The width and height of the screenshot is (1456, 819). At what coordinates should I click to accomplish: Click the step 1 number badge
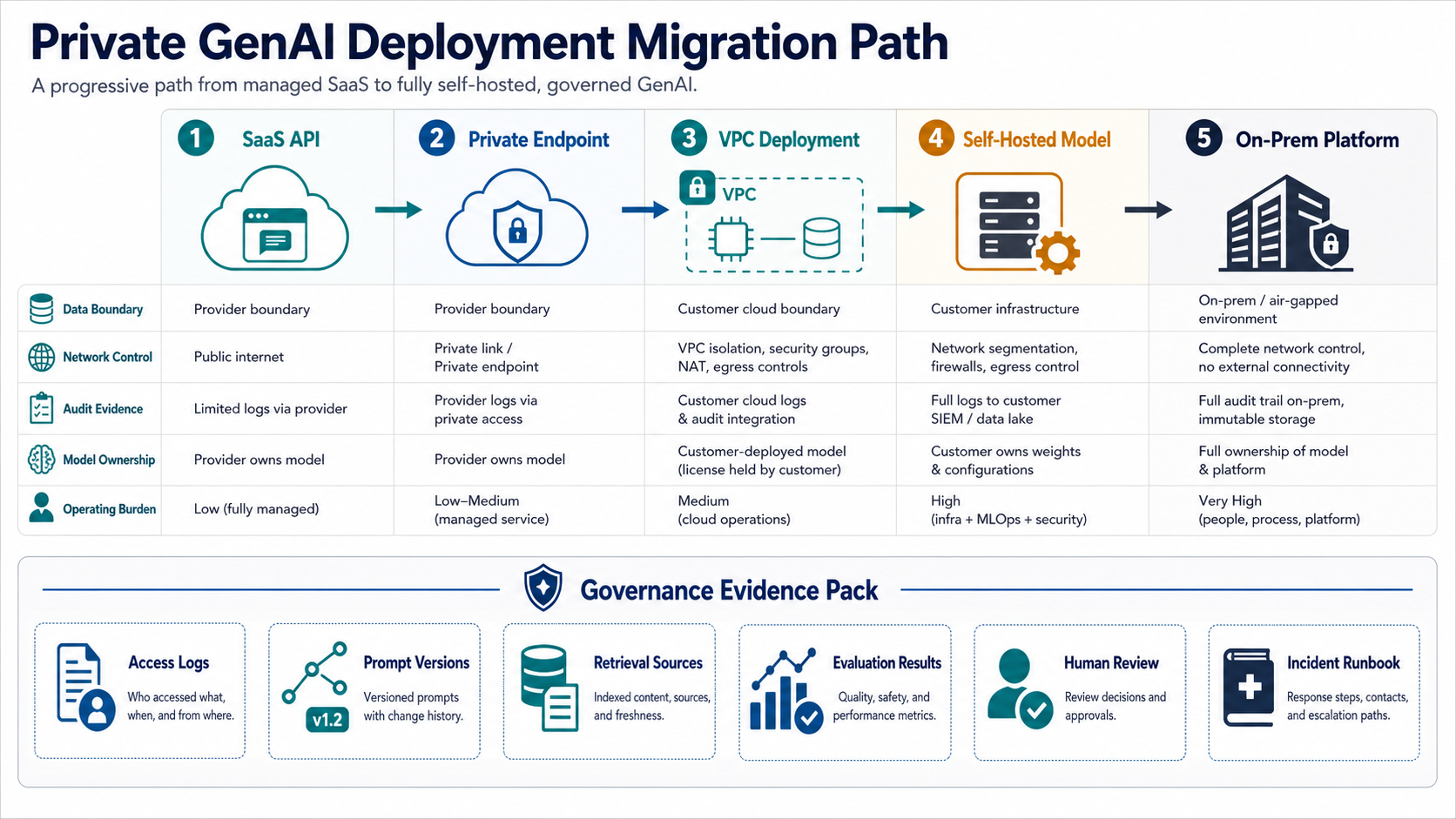196,138
